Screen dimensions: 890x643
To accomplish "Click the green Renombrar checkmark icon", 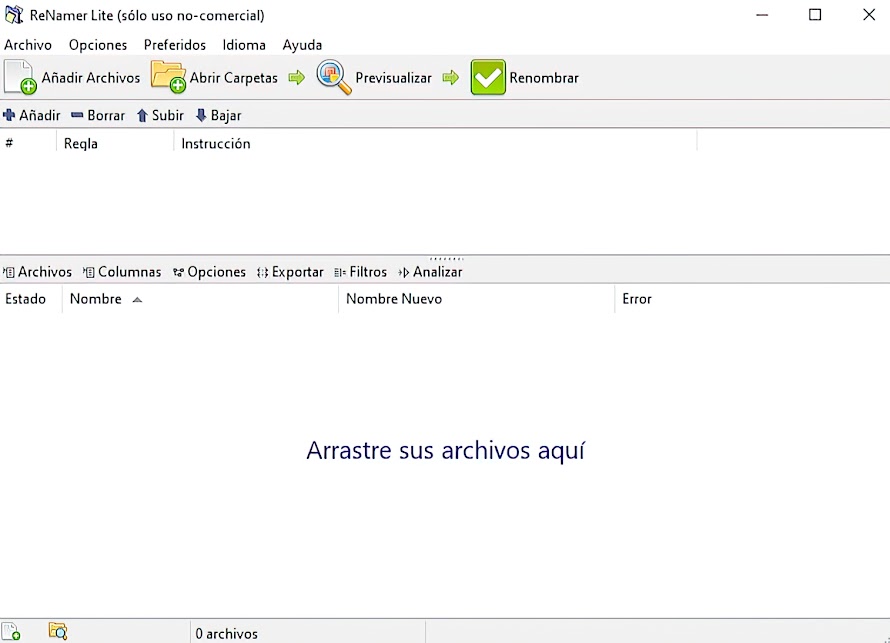I will 488,77.
